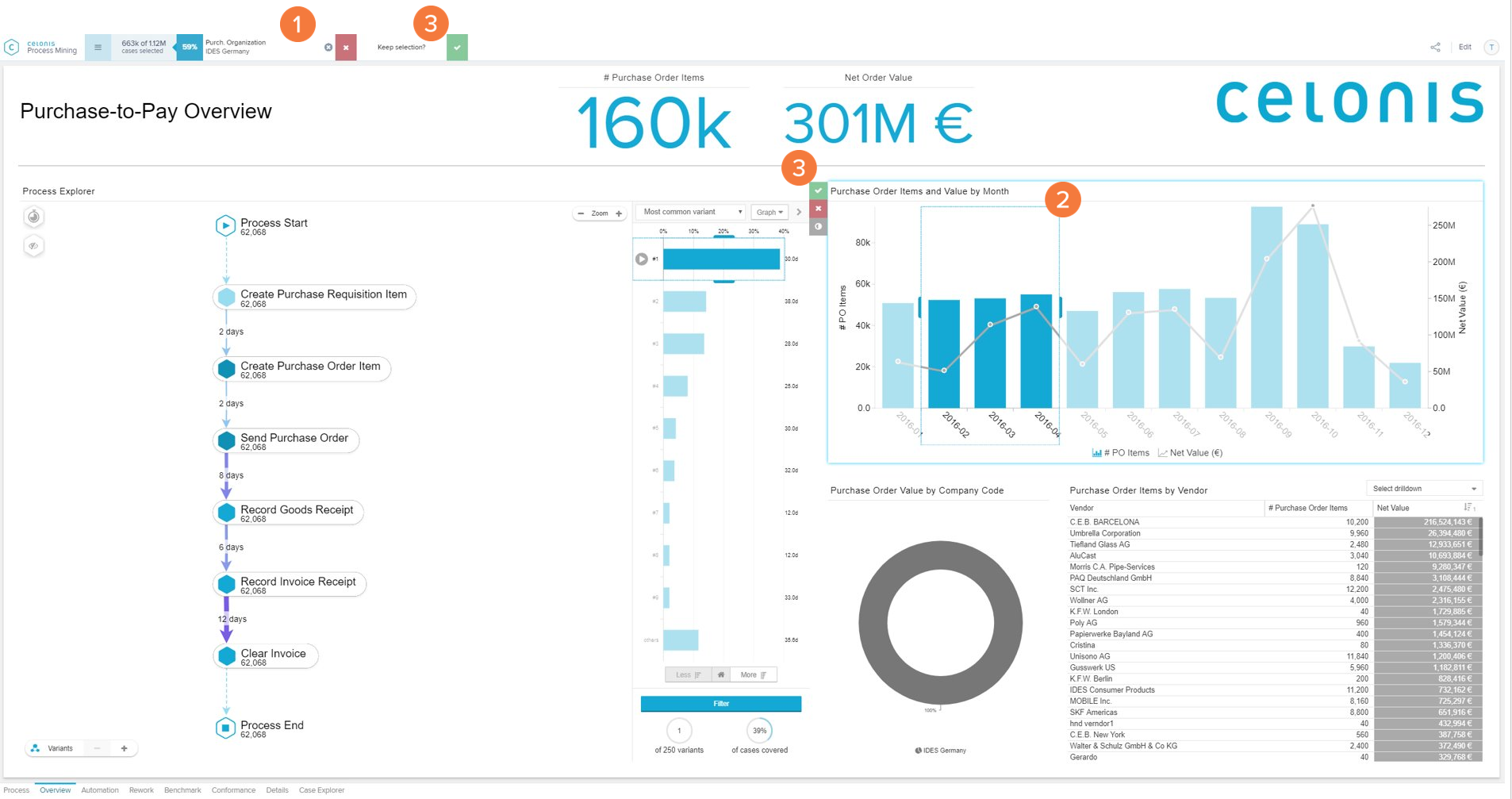Select the variant #1 bar

[721, 259]
